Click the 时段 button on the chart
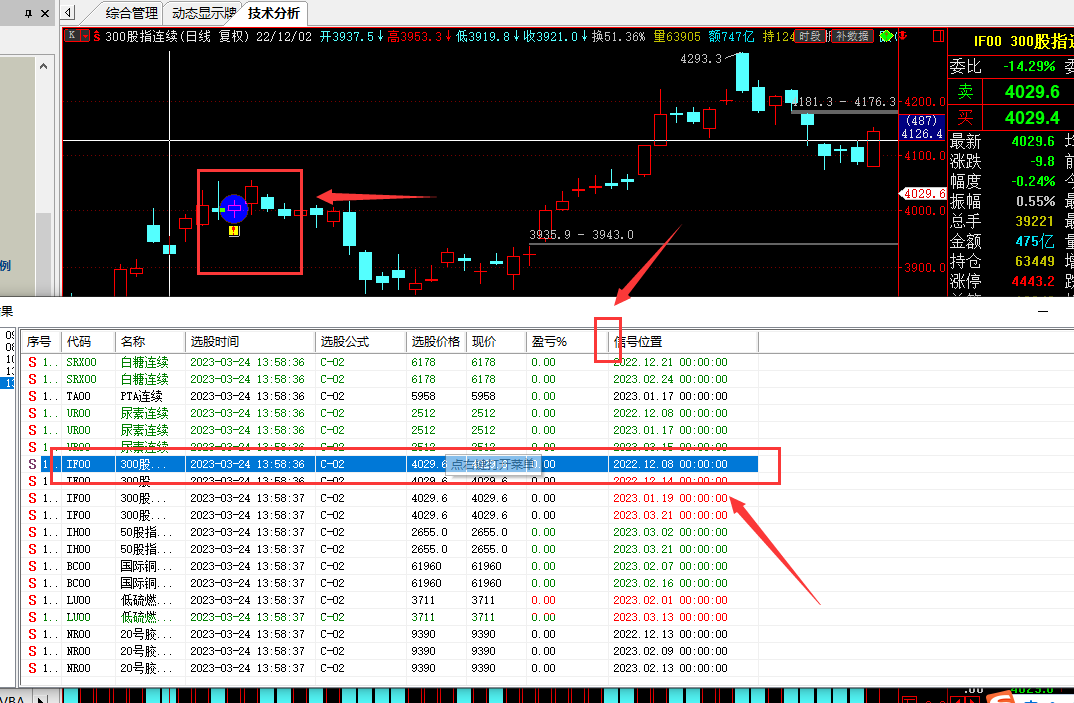This screenshot has width=1074, height=703. coord(810,36)
